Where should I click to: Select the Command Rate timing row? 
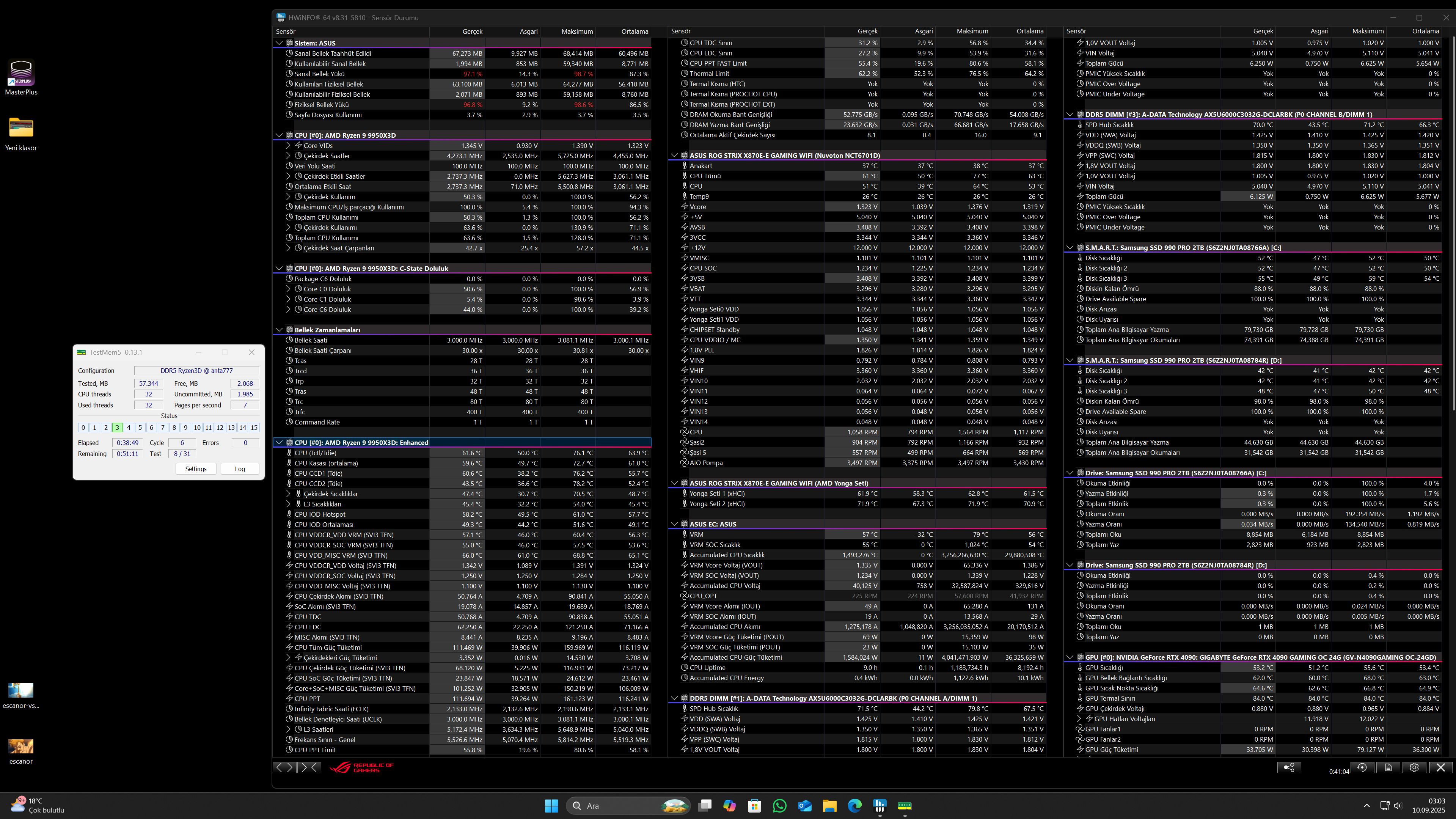click(462, 422)
